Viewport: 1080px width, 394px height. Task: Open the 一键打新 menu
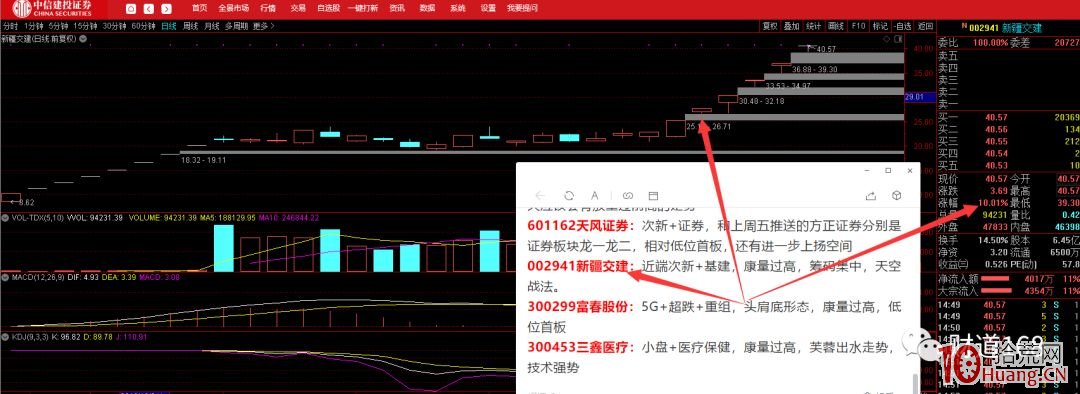(x=363, y=8)
